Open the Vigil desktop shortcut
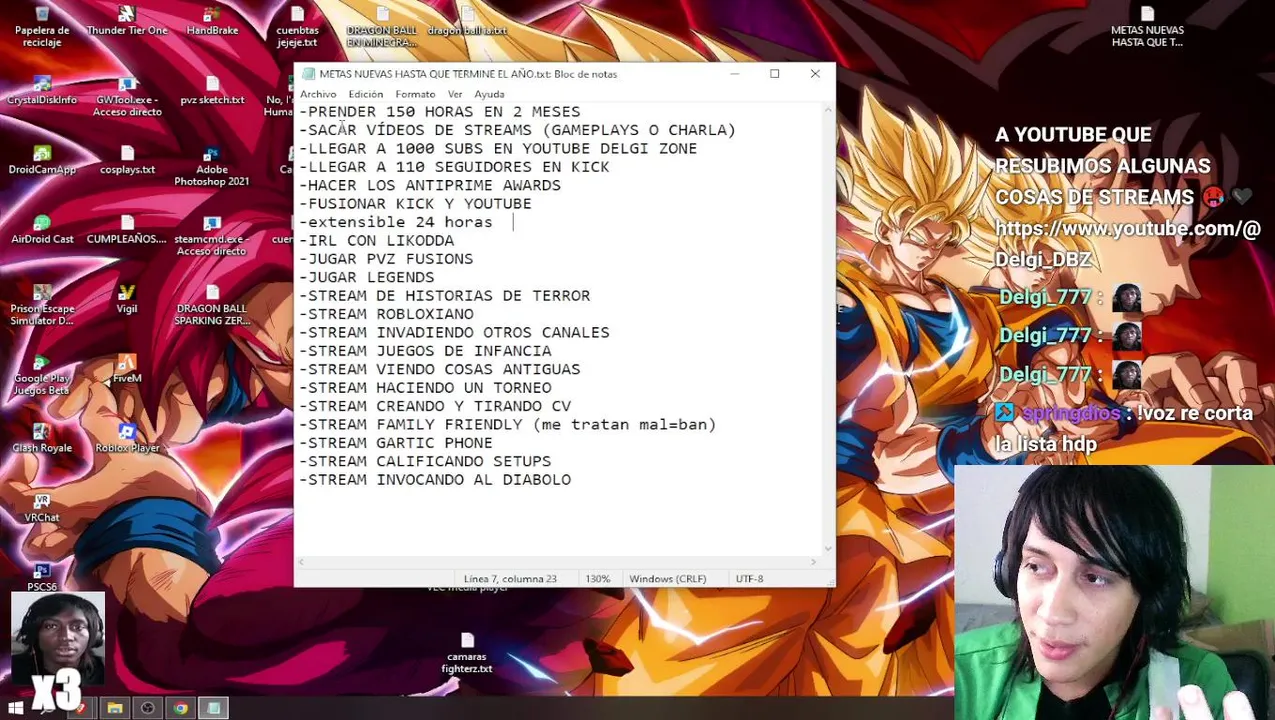 127,299
